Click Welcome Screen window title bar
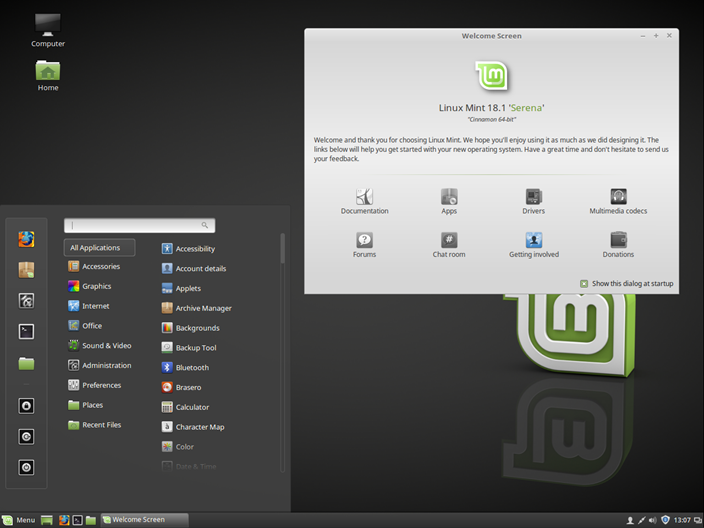The image size is (704, 528). (492, 35)
